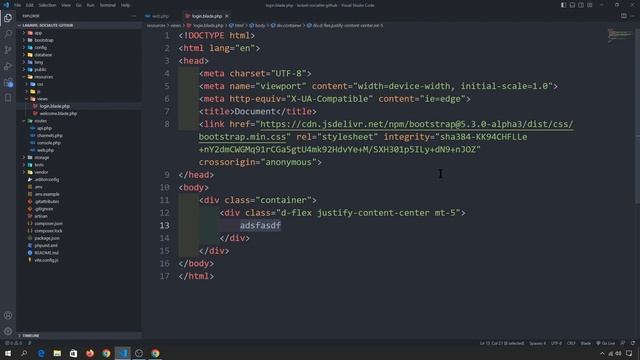
Task: Open console.php in routes folder
Action: [49, 143]
